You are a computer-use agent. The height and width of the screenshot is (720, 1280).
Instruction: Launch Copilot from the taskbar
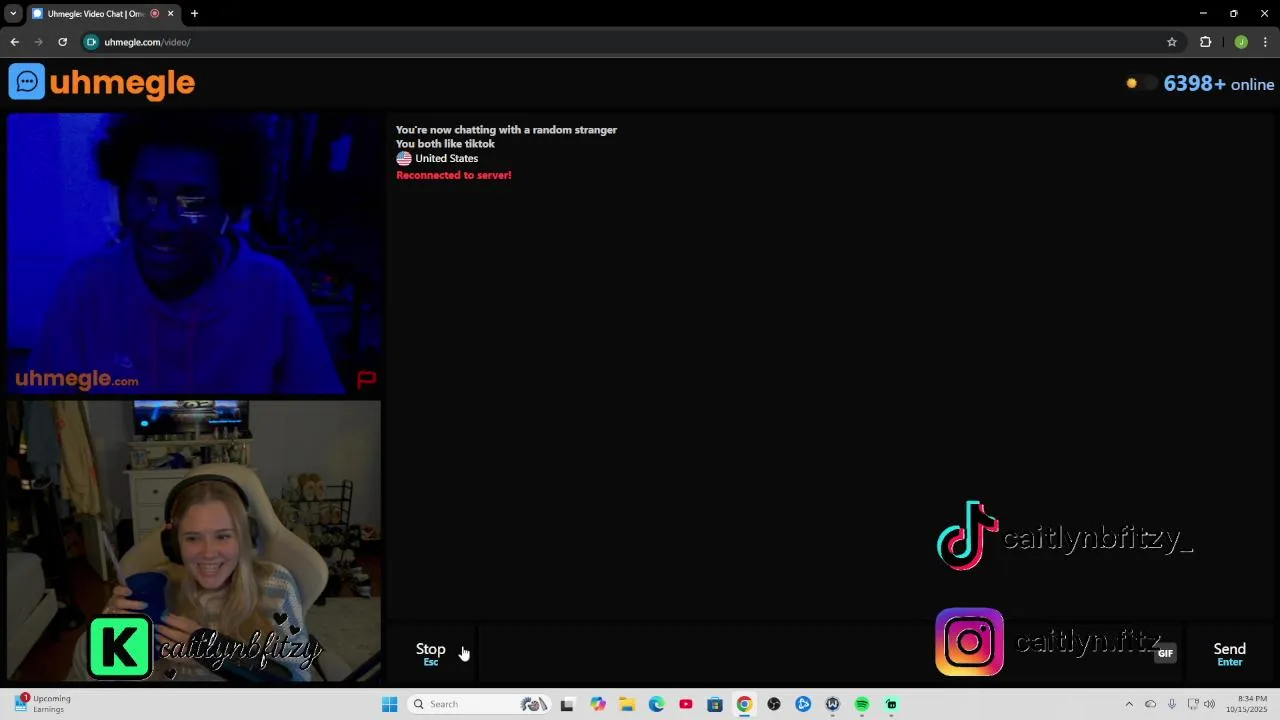[598, 704]
